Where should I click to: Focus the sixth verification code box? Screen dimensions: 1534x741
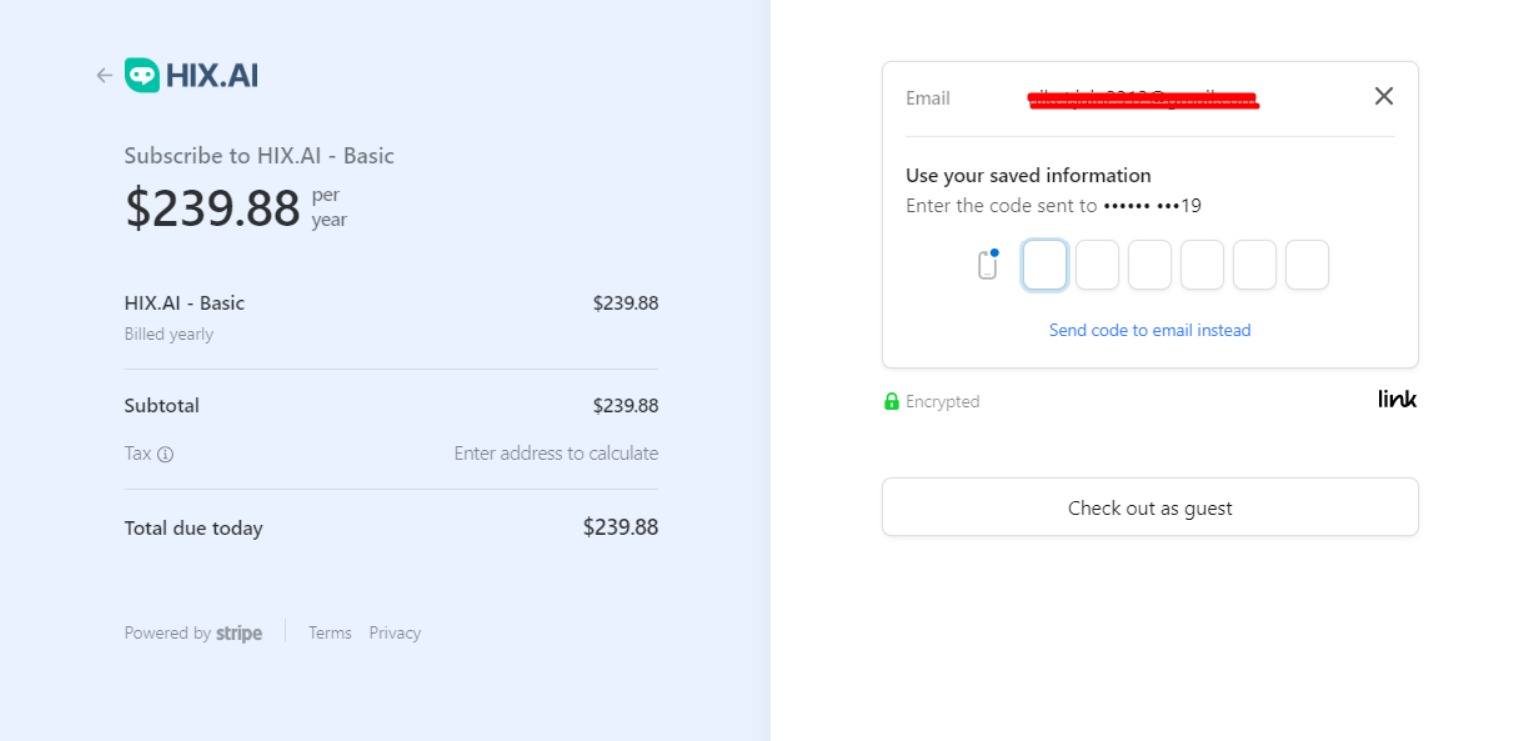click(x=1307, y=265)
